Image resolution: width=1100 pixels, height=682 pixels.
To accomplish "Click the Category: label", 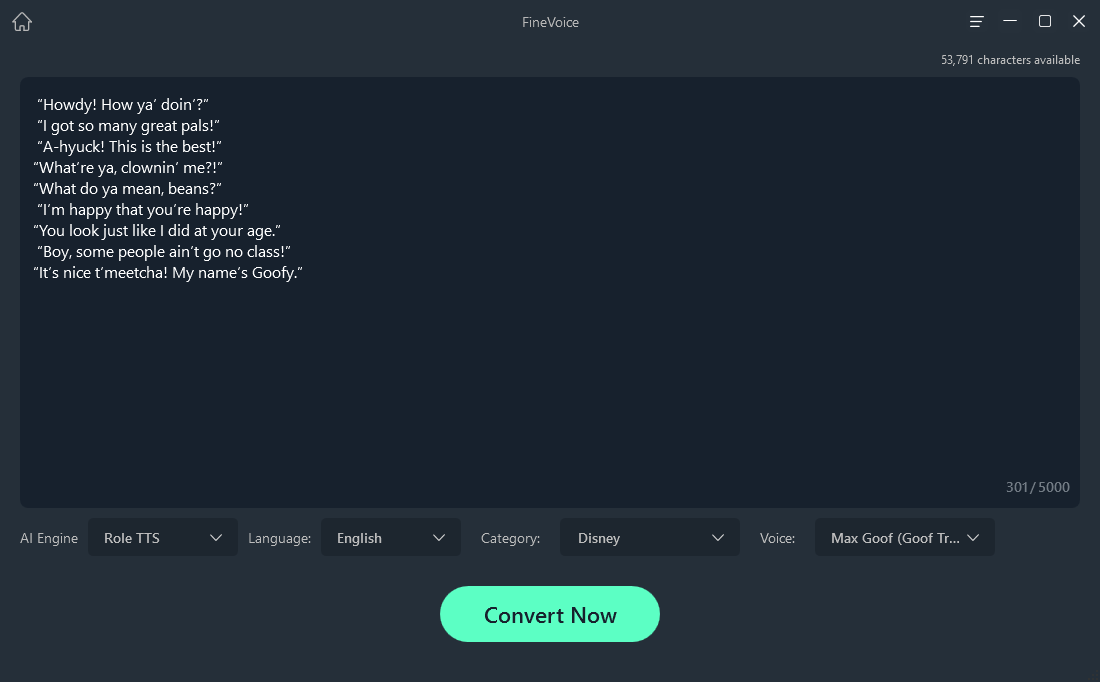I will 511,538.
